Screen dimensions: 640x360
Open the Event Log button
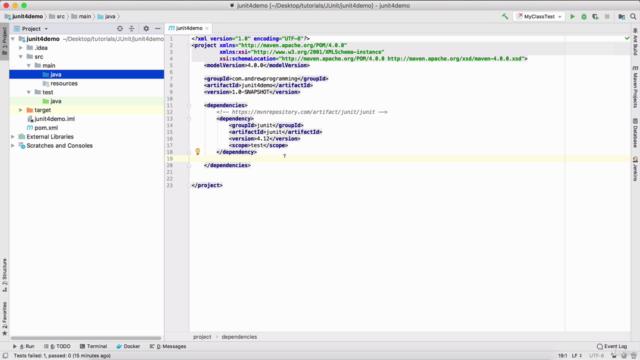[612, 346]
